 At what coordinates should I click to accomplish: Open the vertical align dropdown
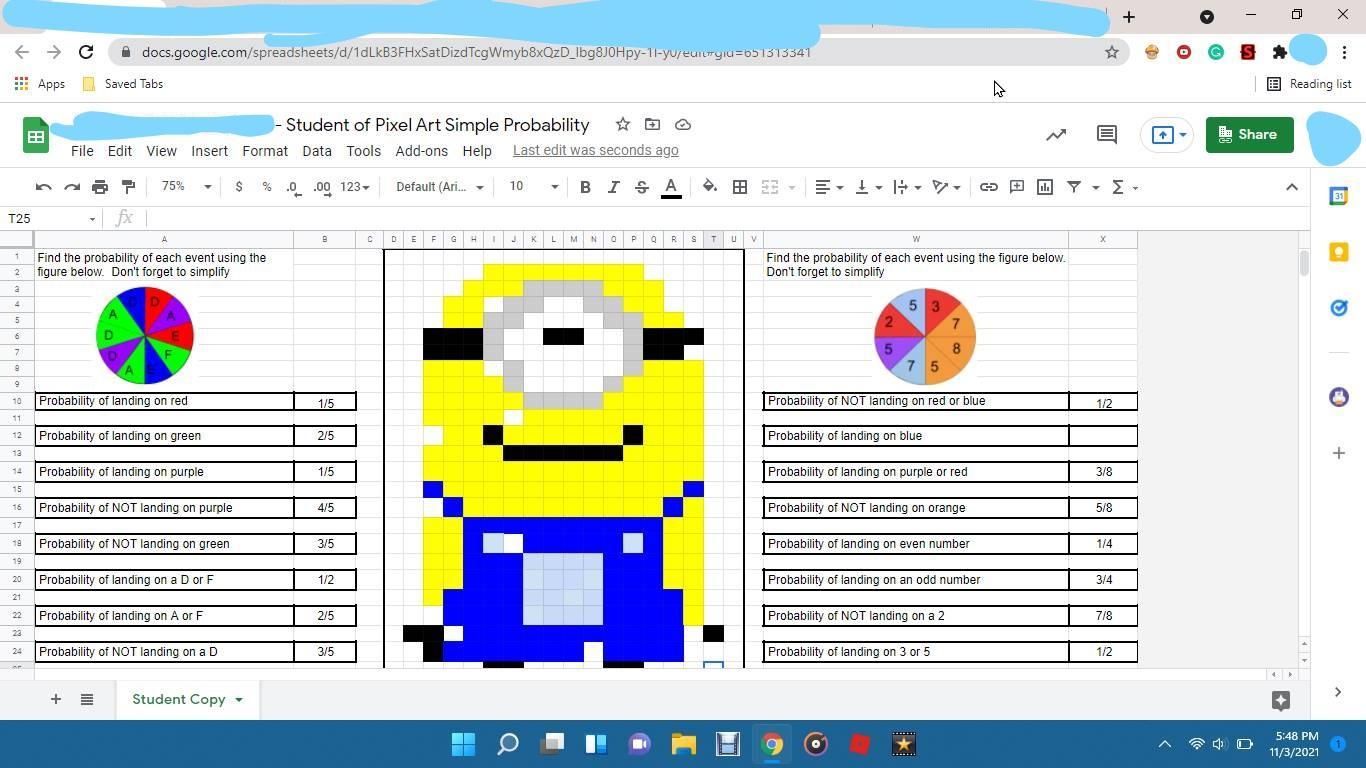point(868,187)
